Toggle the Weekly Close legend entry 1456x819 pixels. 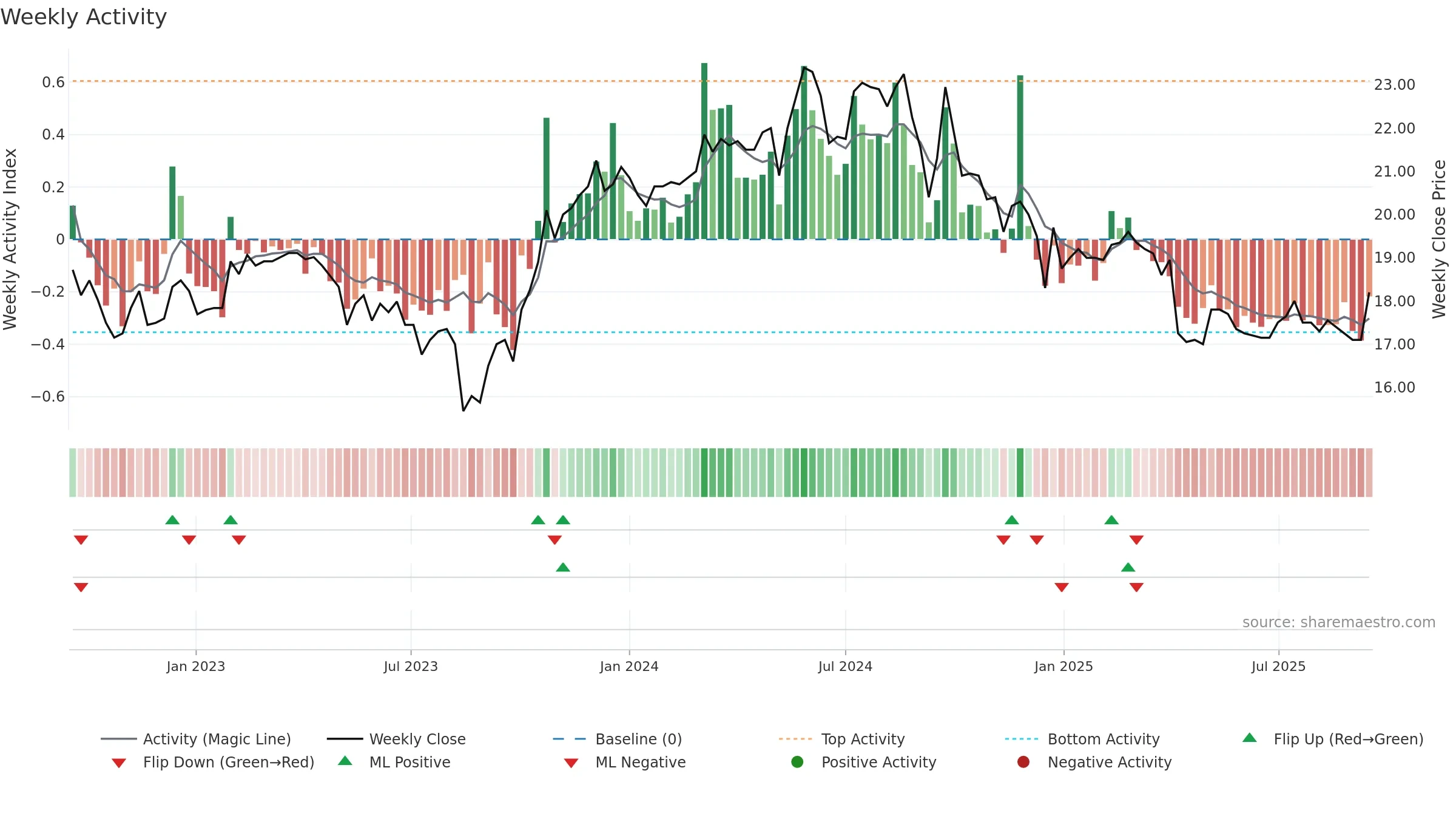pos(396,739)
